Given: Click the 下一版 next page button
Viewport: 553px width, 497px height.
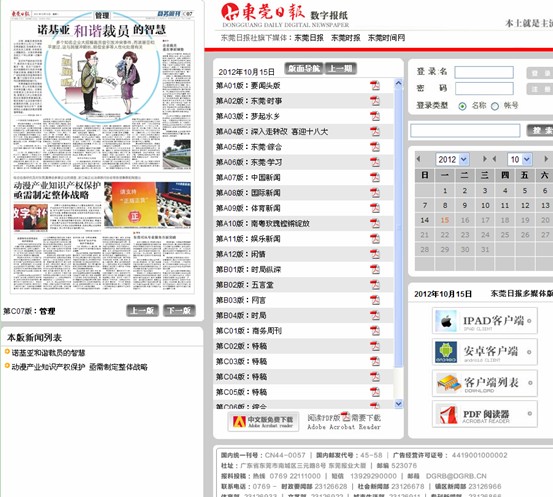Looking at the screenshot, I should pos(179,311).
